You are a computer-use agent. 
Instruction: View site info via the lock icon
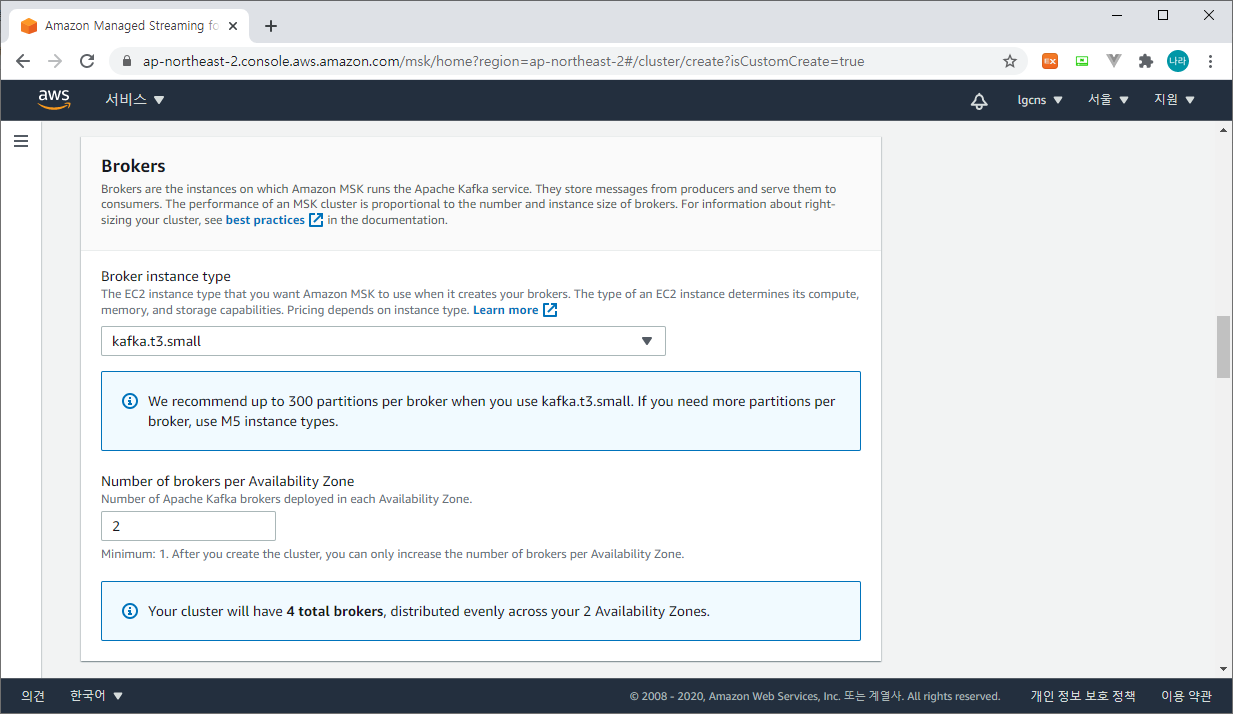pos(126,61)
